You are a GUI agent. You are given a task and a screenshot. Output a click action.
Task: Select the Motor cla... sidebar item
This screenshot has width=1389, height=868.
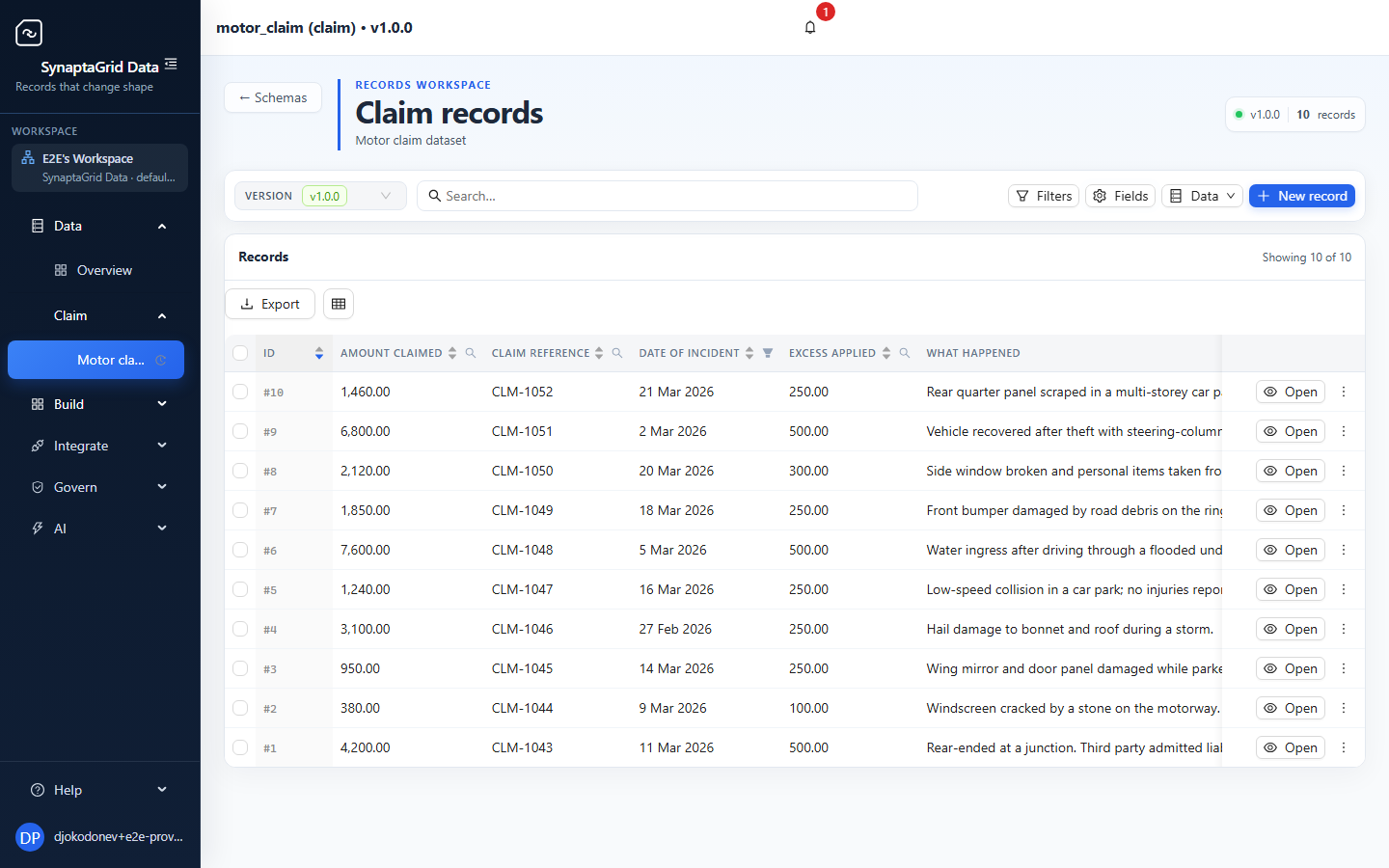click(x=96, y=360)
